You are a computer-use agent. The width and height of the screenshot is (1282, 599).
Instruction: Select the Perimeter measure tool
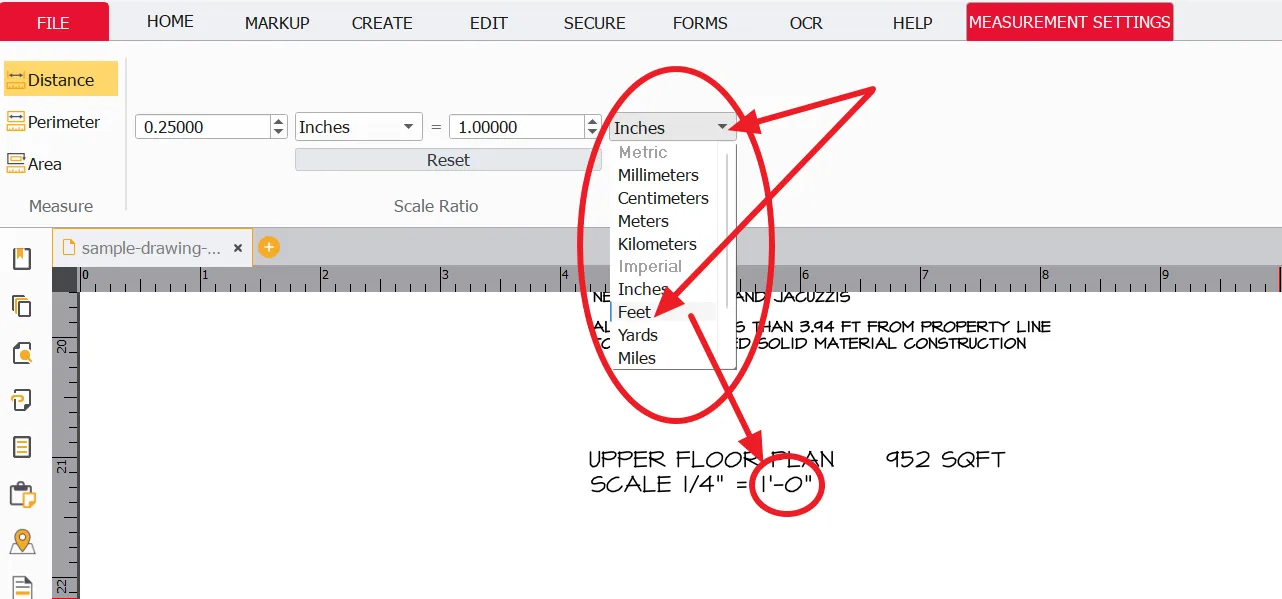click(54, 122)
